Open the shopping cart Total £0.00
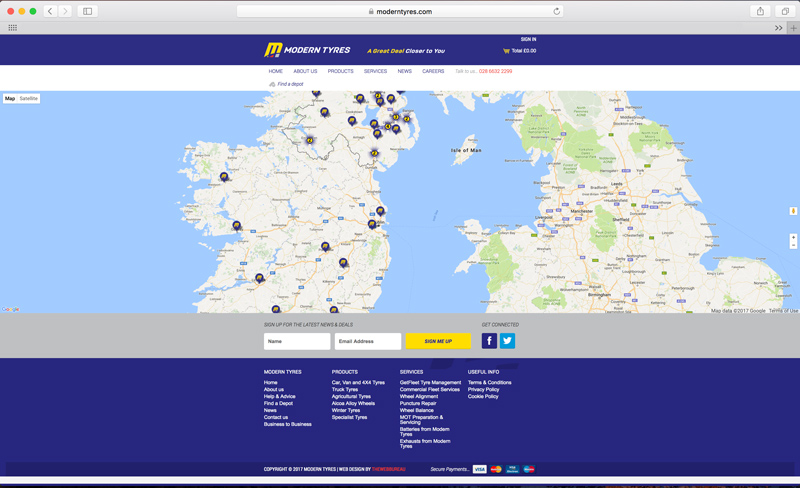 pos(519,51)
